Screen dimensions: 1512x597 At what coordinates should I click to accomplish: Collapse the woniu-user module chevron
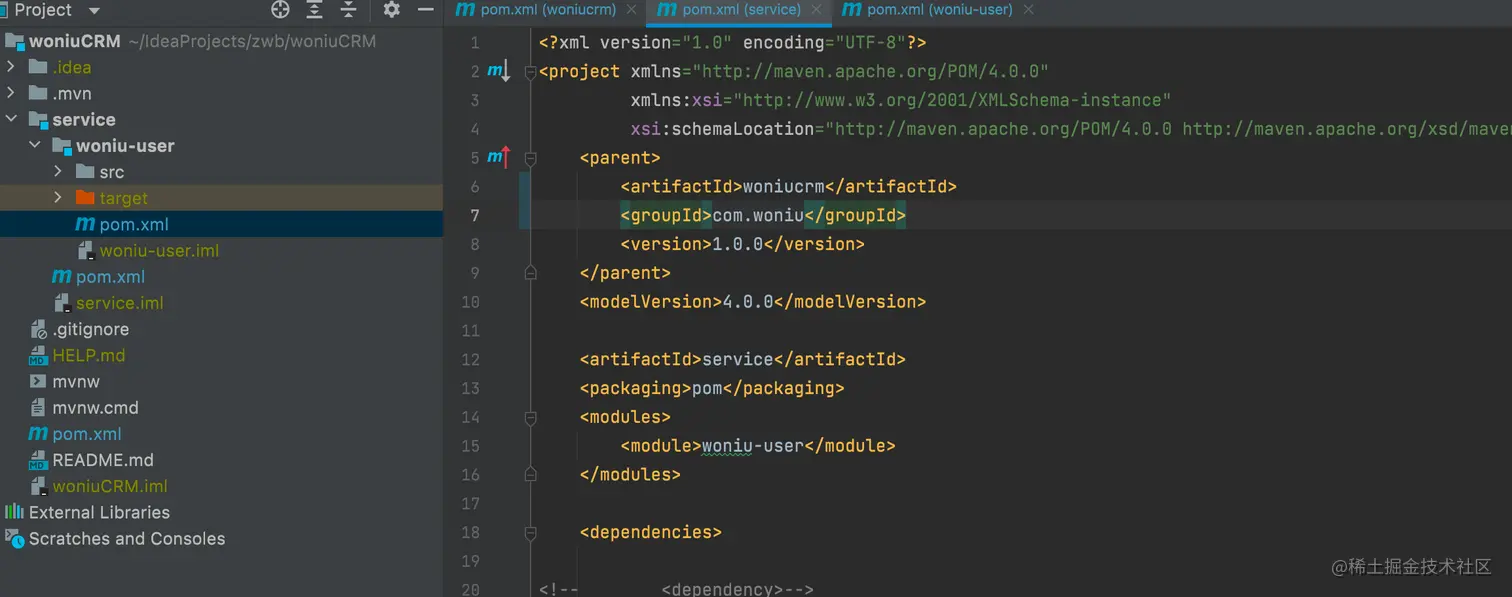click(x=35, y=145)
